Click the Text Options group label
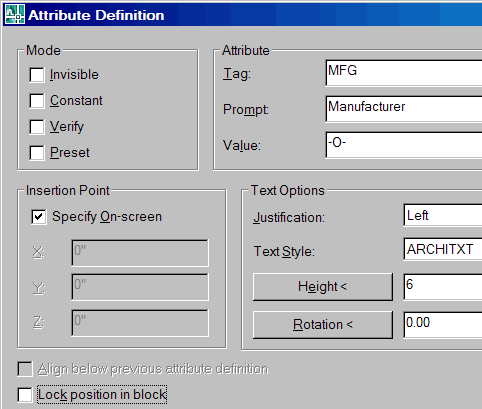This screenshot has height=409, width=482. click(x=288, y=191)
